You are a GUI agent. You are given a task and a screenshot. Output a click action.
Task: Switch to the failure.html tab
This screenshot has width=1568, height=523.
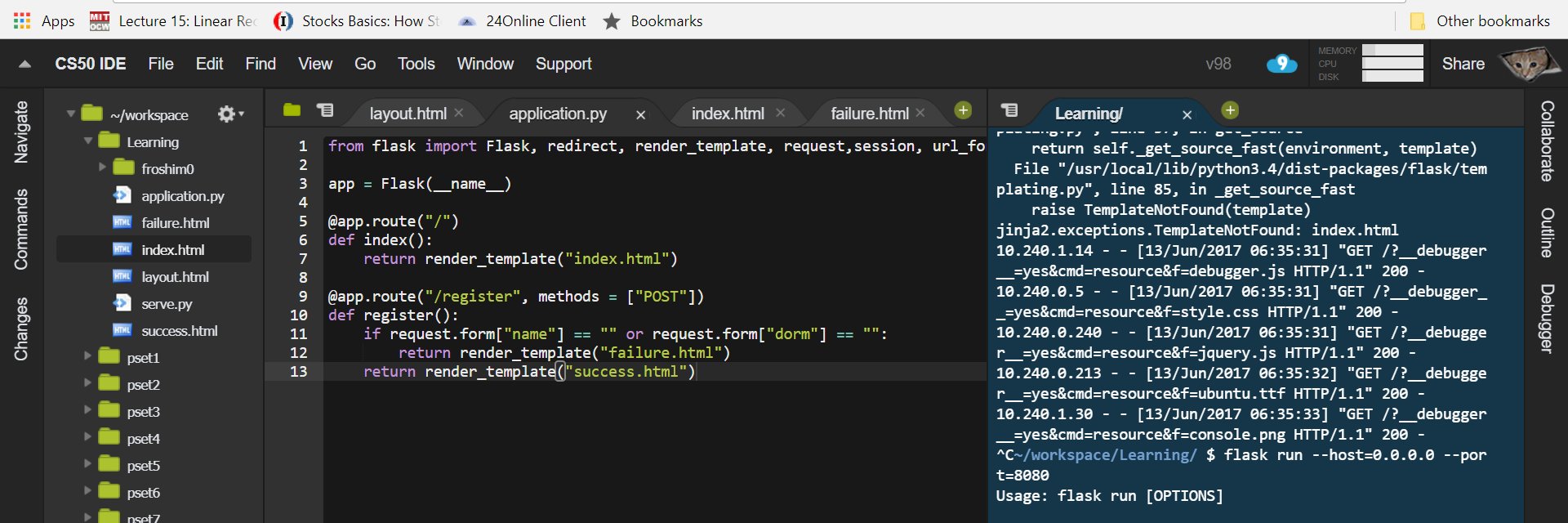[870, 114]
